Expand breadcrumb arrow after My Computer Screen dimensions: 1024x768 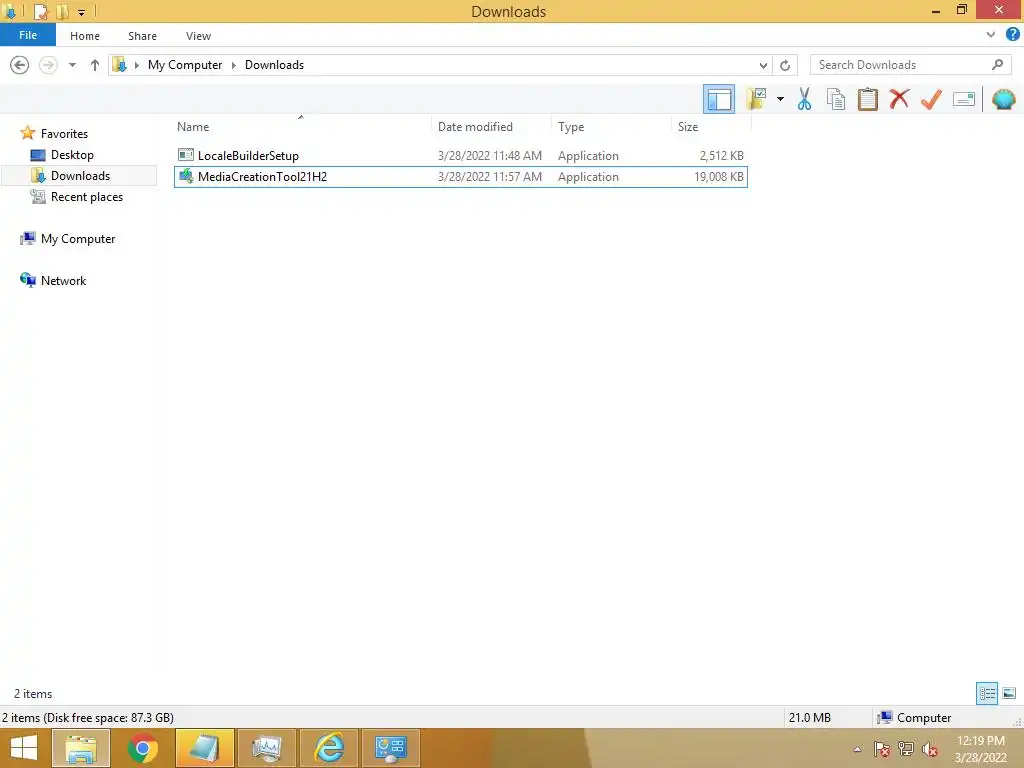coord(233,65)
